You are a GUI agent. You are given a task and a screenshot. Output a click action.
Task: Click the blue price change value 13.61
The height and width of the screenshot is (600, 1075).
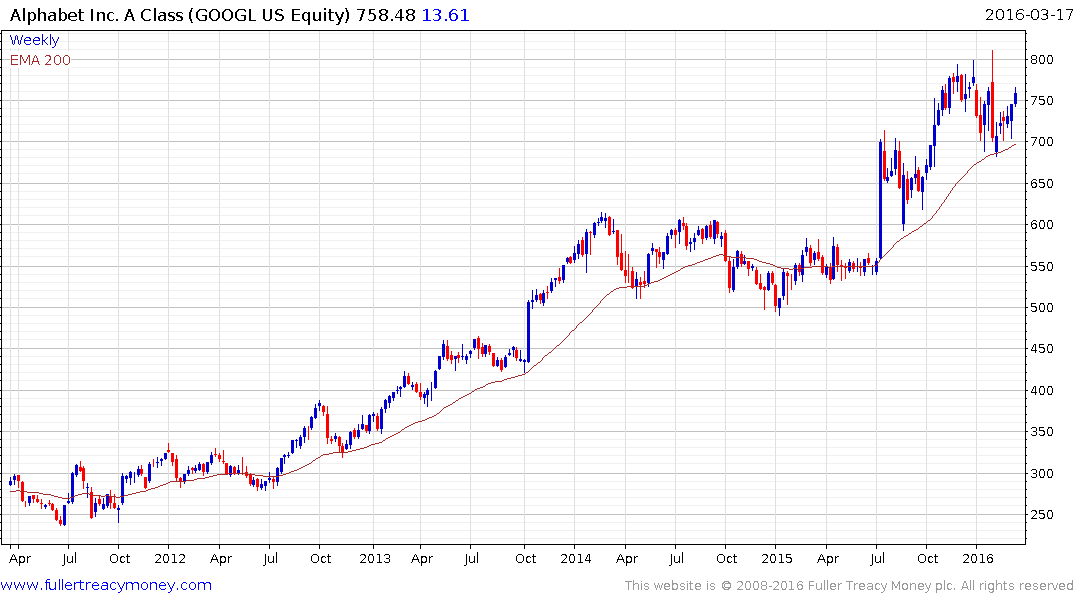pos(446,15)
